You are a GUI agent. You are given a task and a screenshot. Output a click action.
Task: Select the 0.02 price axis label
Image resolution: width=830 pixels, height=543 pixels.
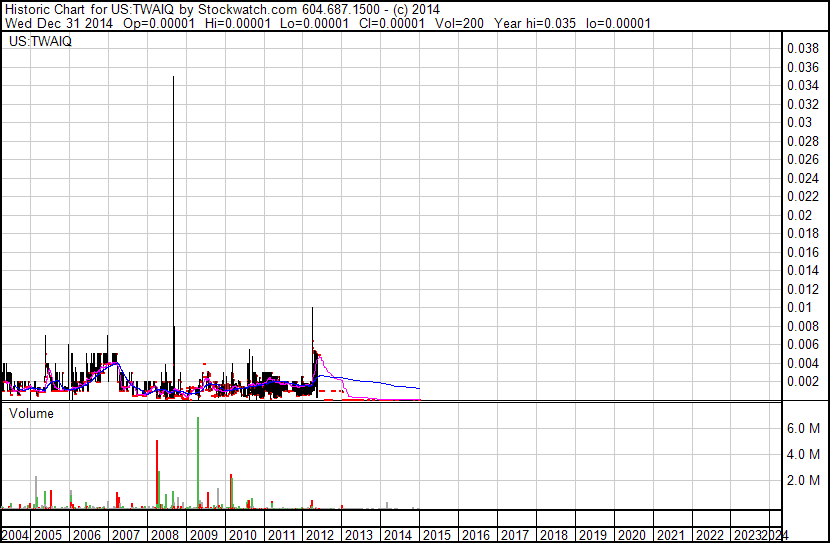tap(798, 215)
